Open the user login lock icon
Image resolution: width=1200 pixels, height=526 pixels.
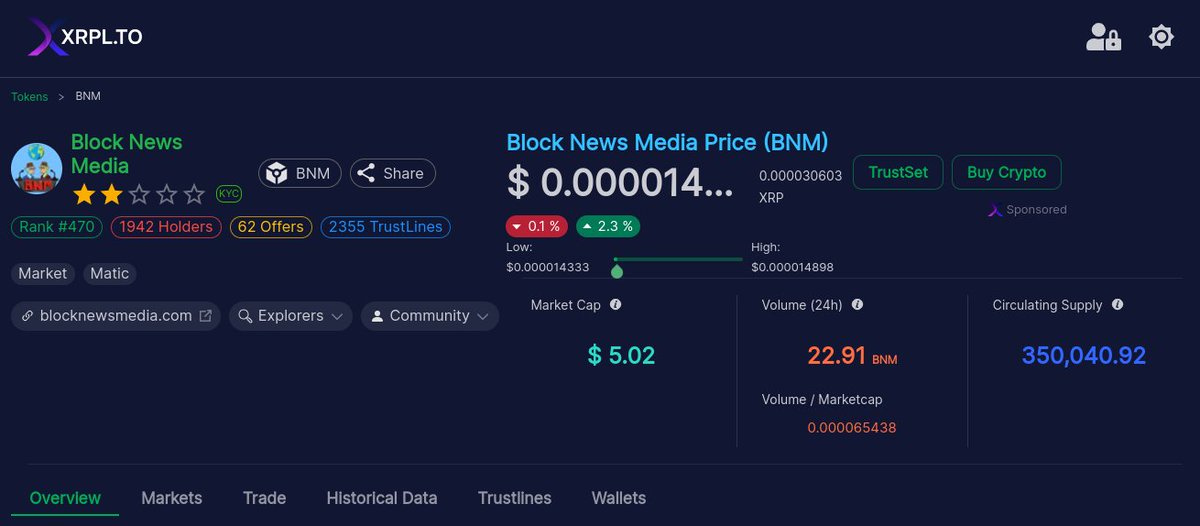pyautogui.click(x=1103, y=37)
